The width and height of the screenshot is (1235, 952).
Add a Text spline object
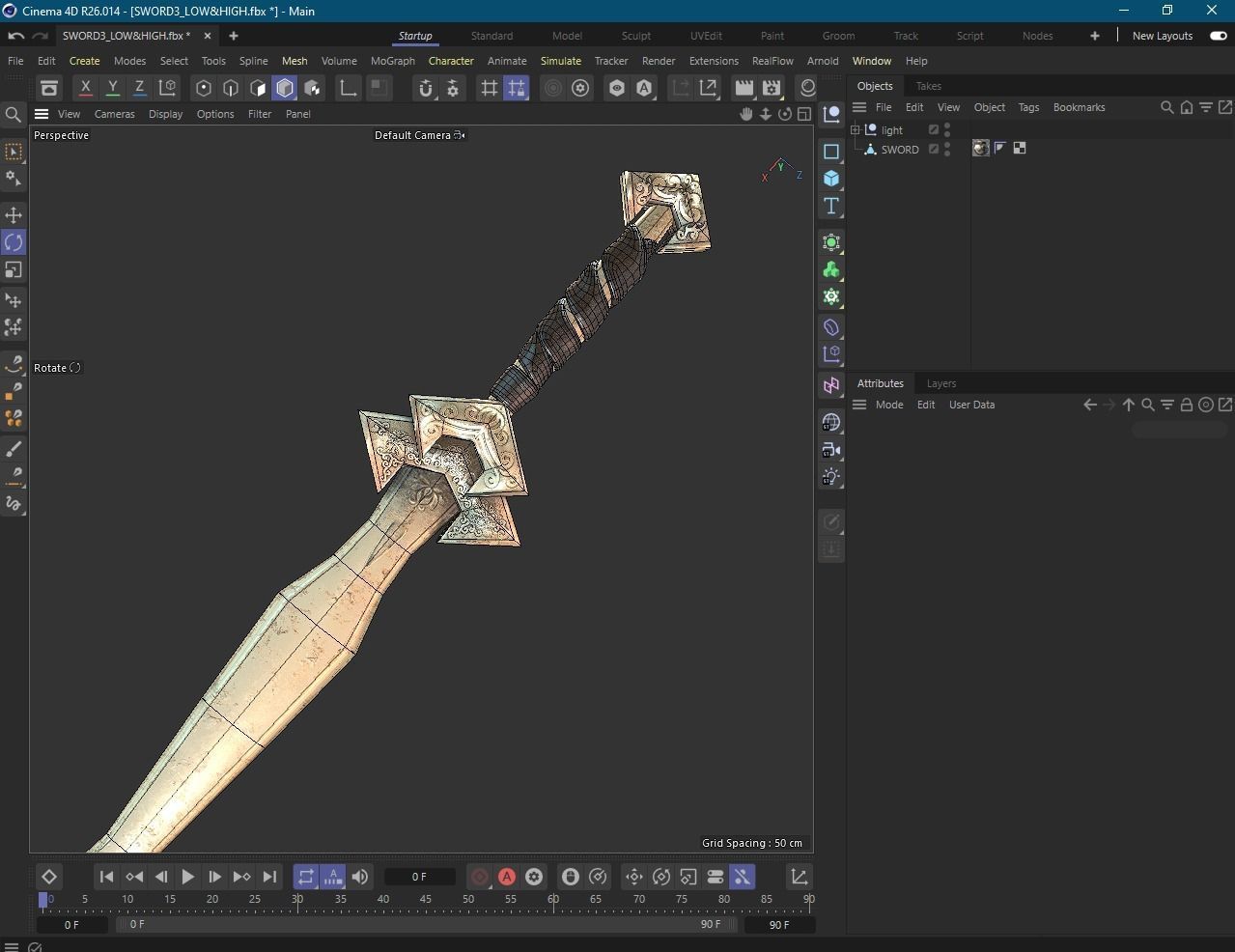click(x=831, y=206)
